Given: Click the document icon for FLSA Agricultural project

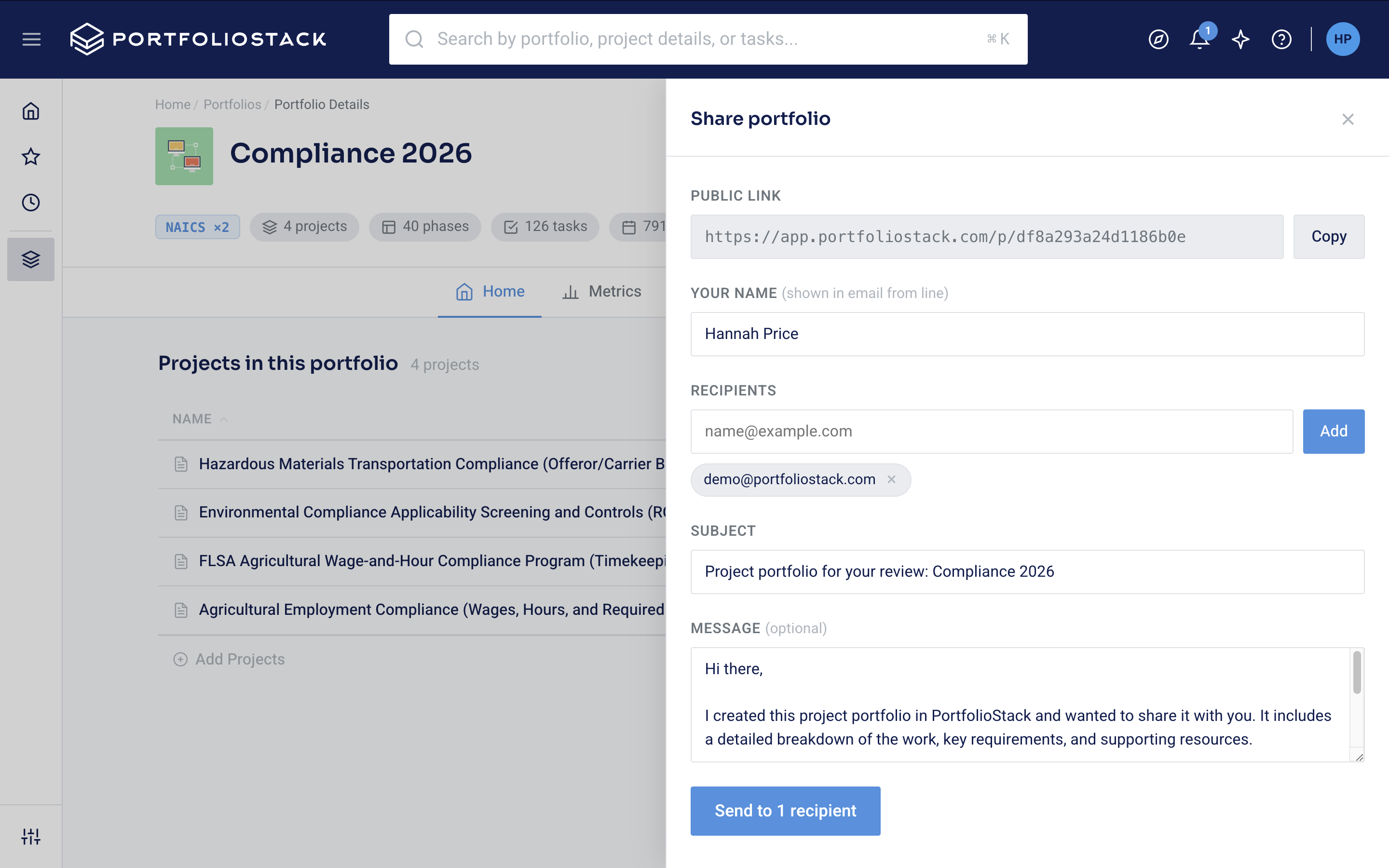Looking at the screenshot, I should 181,561.
